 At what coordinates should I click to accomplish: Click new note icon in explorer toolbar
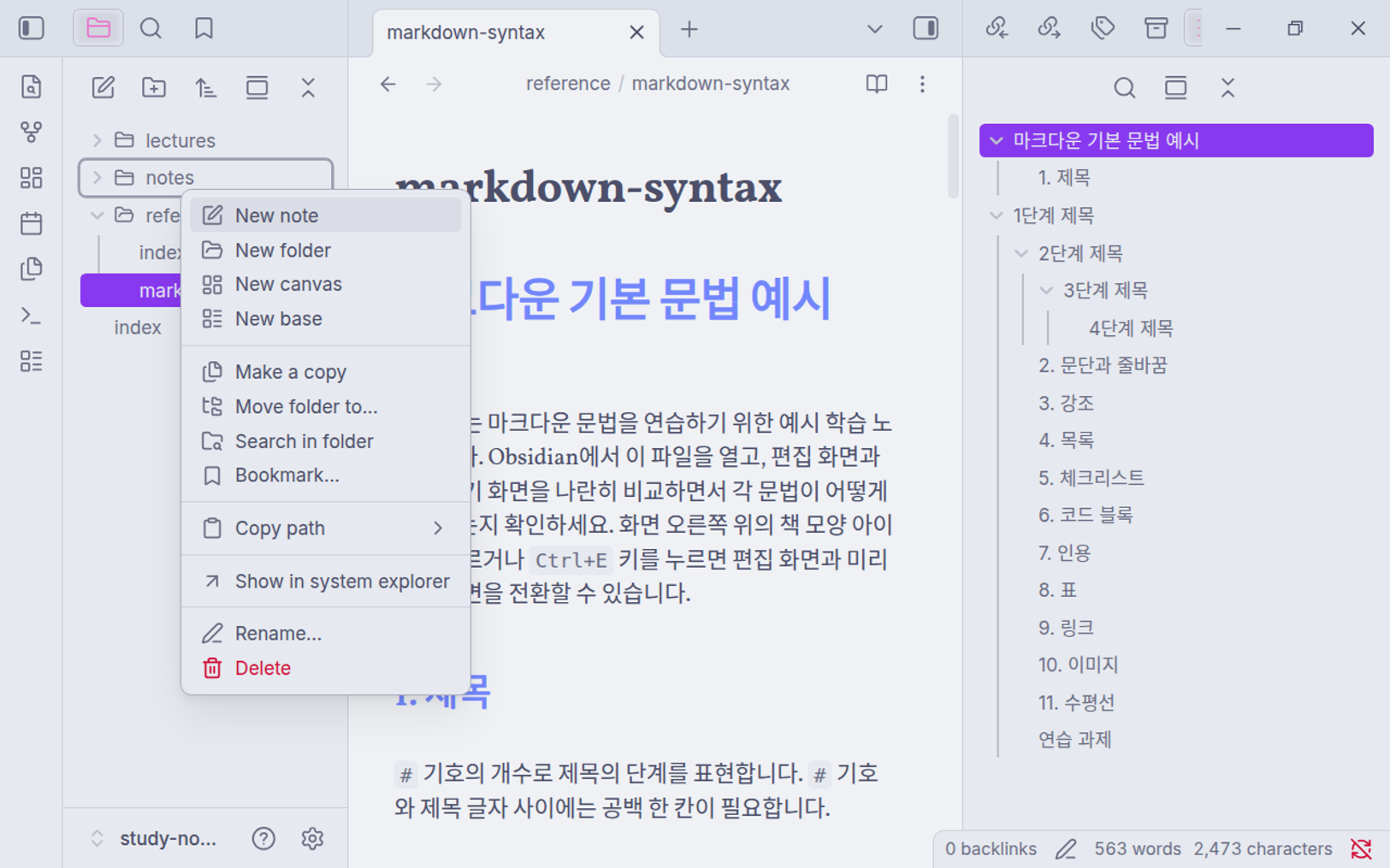click(104, 87)
